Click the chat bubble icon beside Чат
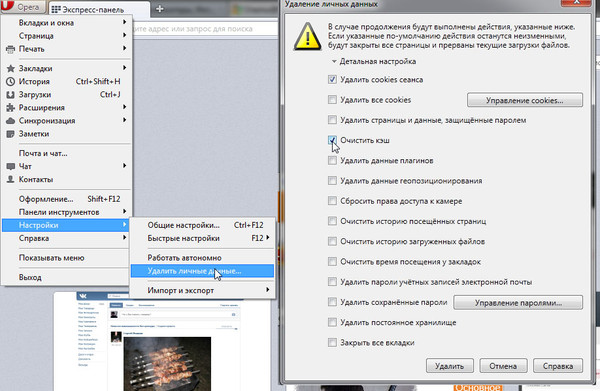The width and height of the screenshot is (600, 391). tap(10, 166)
